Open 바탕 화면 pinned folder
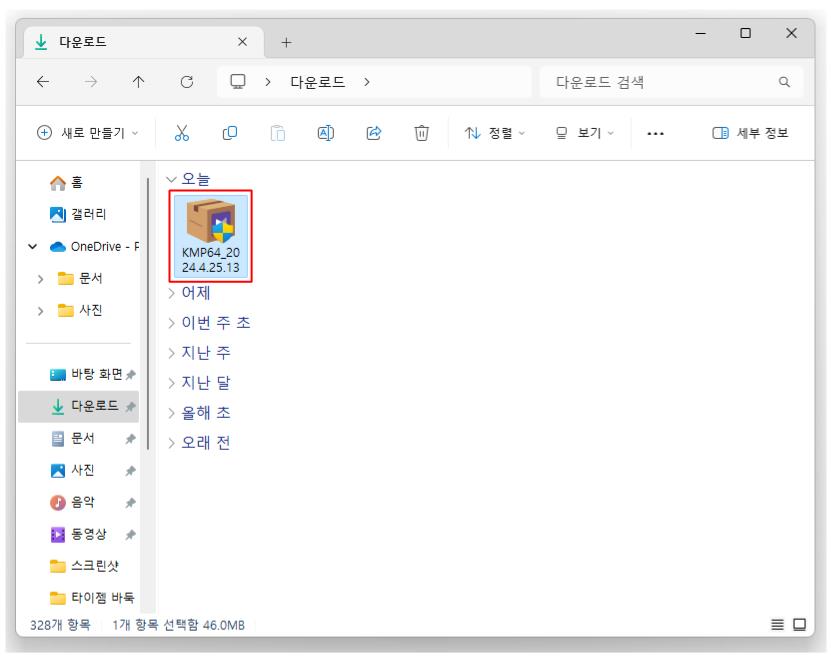Screen dimensions: 831x661 (x=86, y=374)
